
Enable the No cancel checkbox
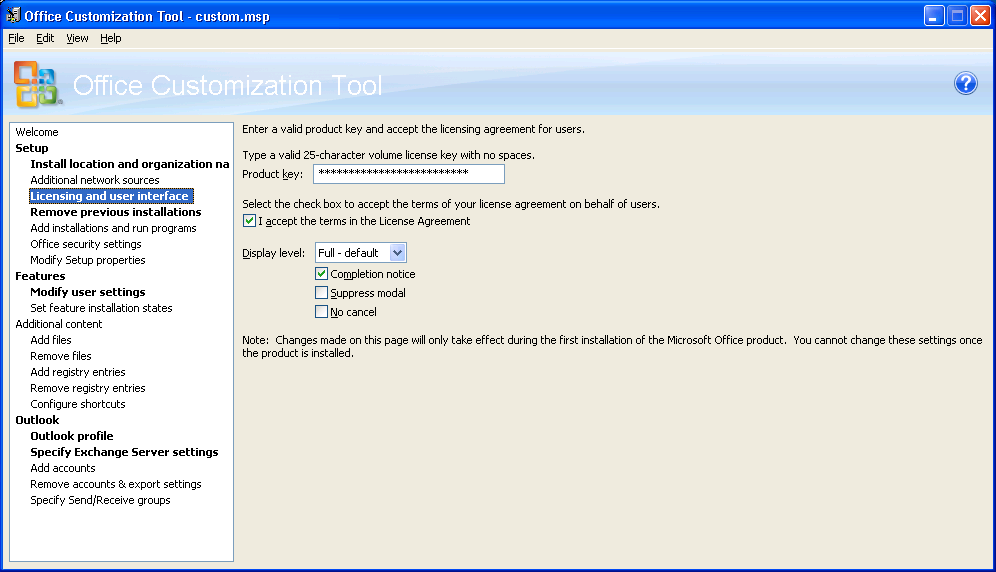pyautogui.click(x=321, y=312)
